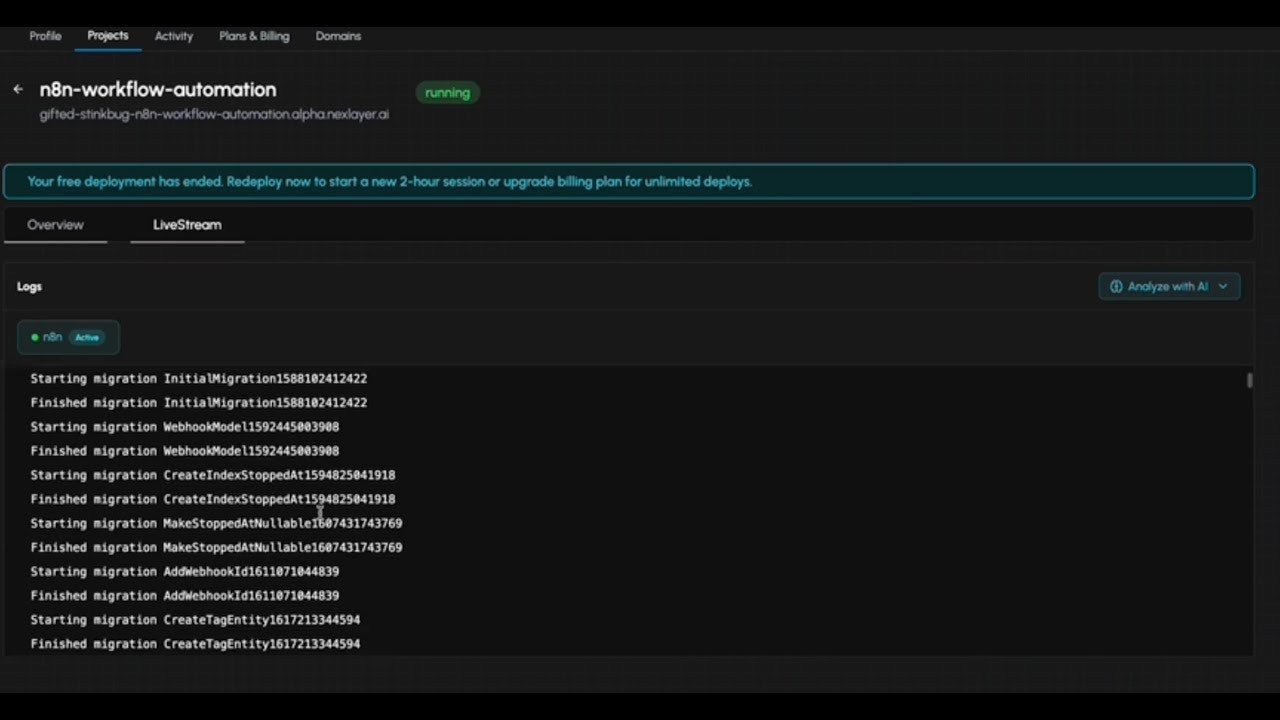Click the logs panel scrollbar
This screenshot has width=1280, height=720.
coord(1248,380)
